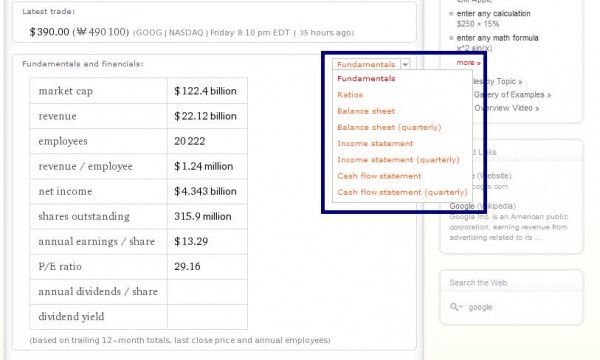Open the examples by Topic link
The width and height of the screenshot is (600, 360).
point(498,81)
